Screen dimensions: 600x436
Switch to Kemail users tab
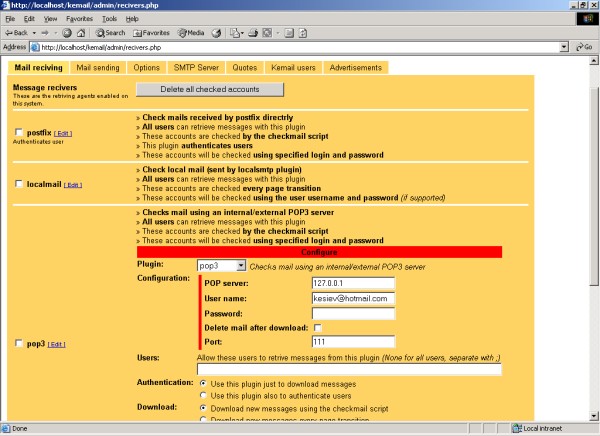coord(293,68)
